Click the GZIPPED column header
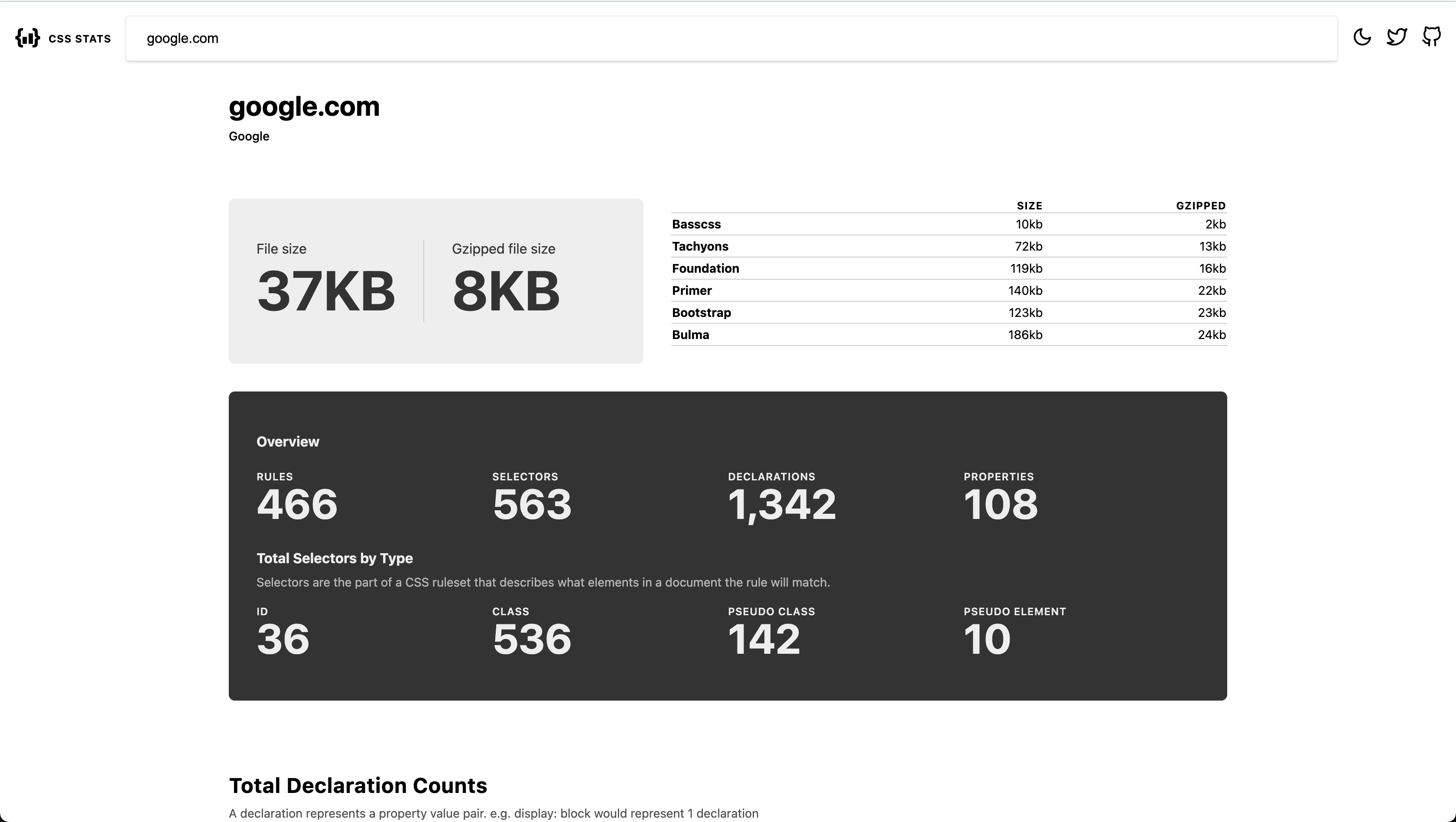The width and height of the screenshot is (1456, 822). [x=1200, y=206]
